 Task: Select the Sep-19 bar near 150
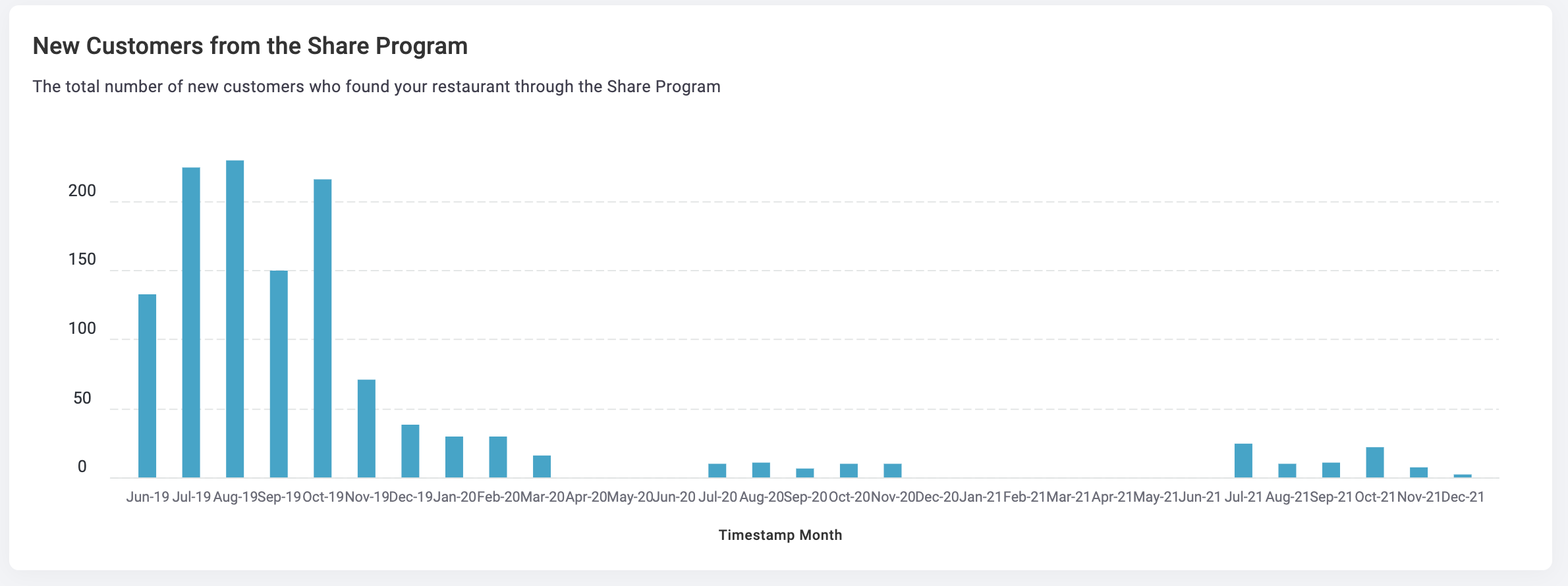coord(279,374)
